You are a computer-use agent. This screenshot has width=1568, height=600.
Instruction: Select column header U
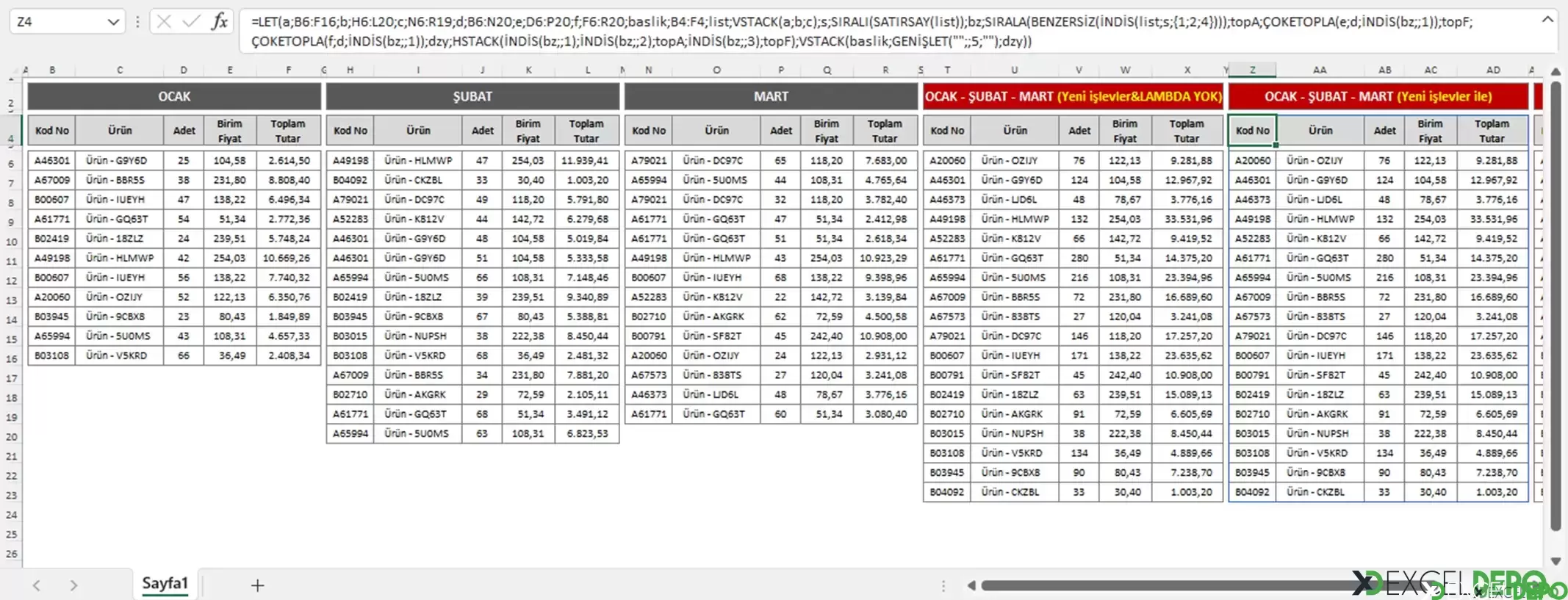pyautogui.click(x=1014, y=70)
